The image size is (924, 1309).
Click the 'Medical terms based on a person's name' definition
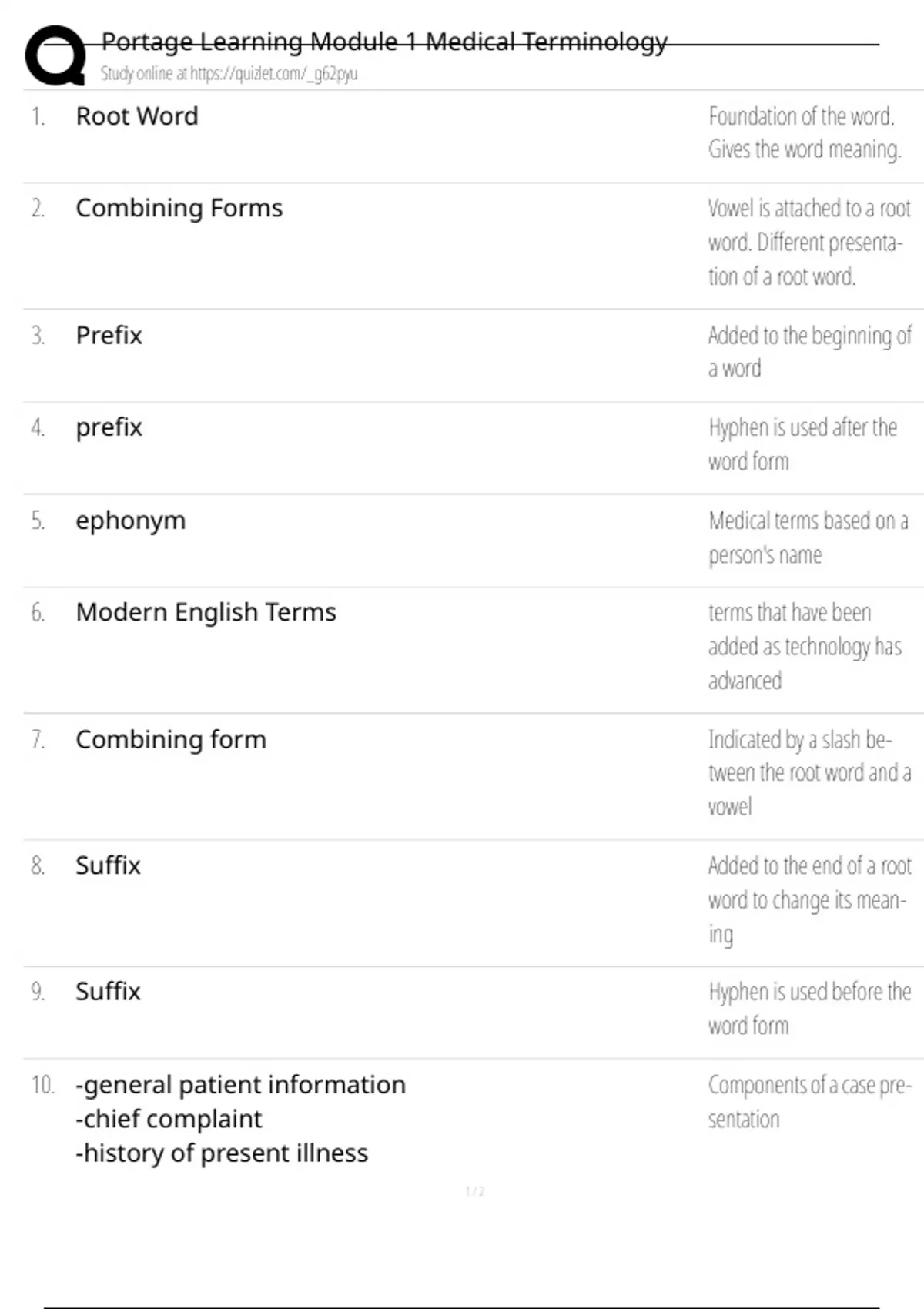pyautogui.click(x=808, y=537)
